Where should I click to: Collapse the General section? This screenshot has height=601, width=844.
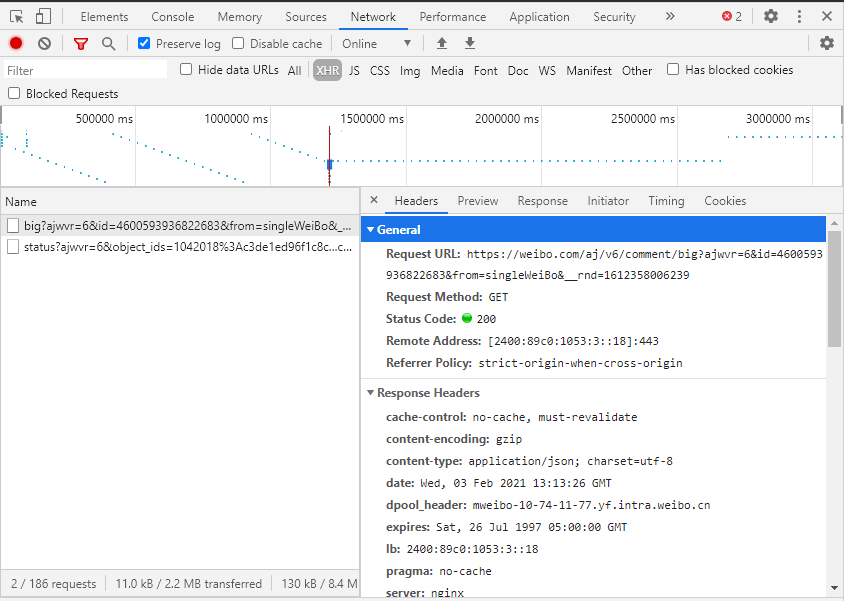pyautogui.click(x=370, y=230)
